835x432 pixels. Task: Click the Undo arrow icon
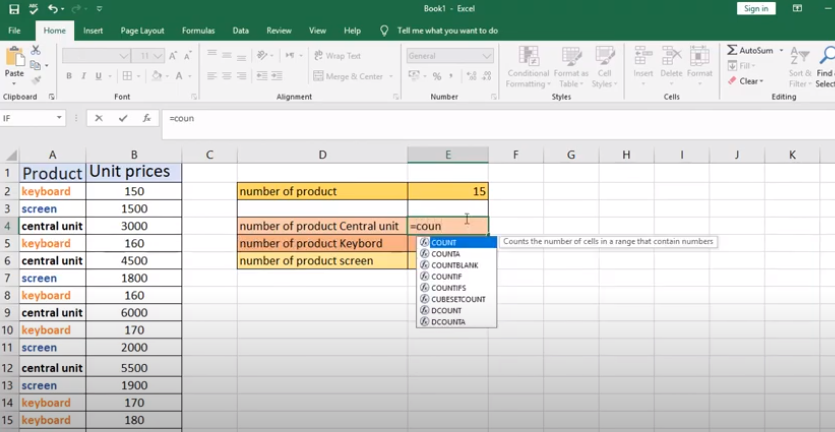(x=51, y=9)
